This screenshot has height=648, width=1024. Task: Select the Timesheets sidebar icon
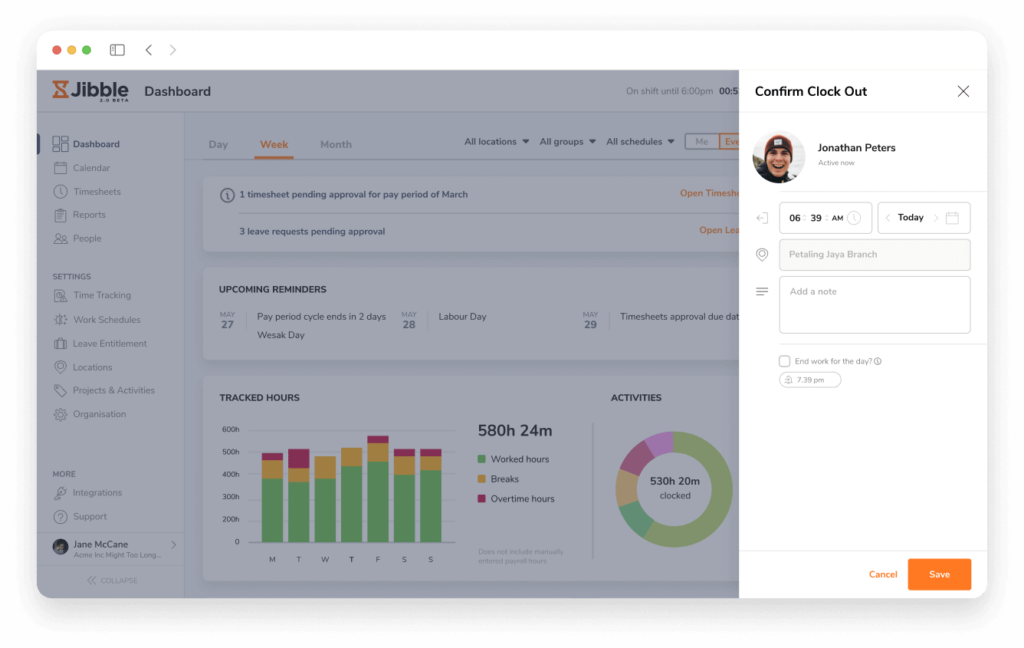(x=63, y=191)
